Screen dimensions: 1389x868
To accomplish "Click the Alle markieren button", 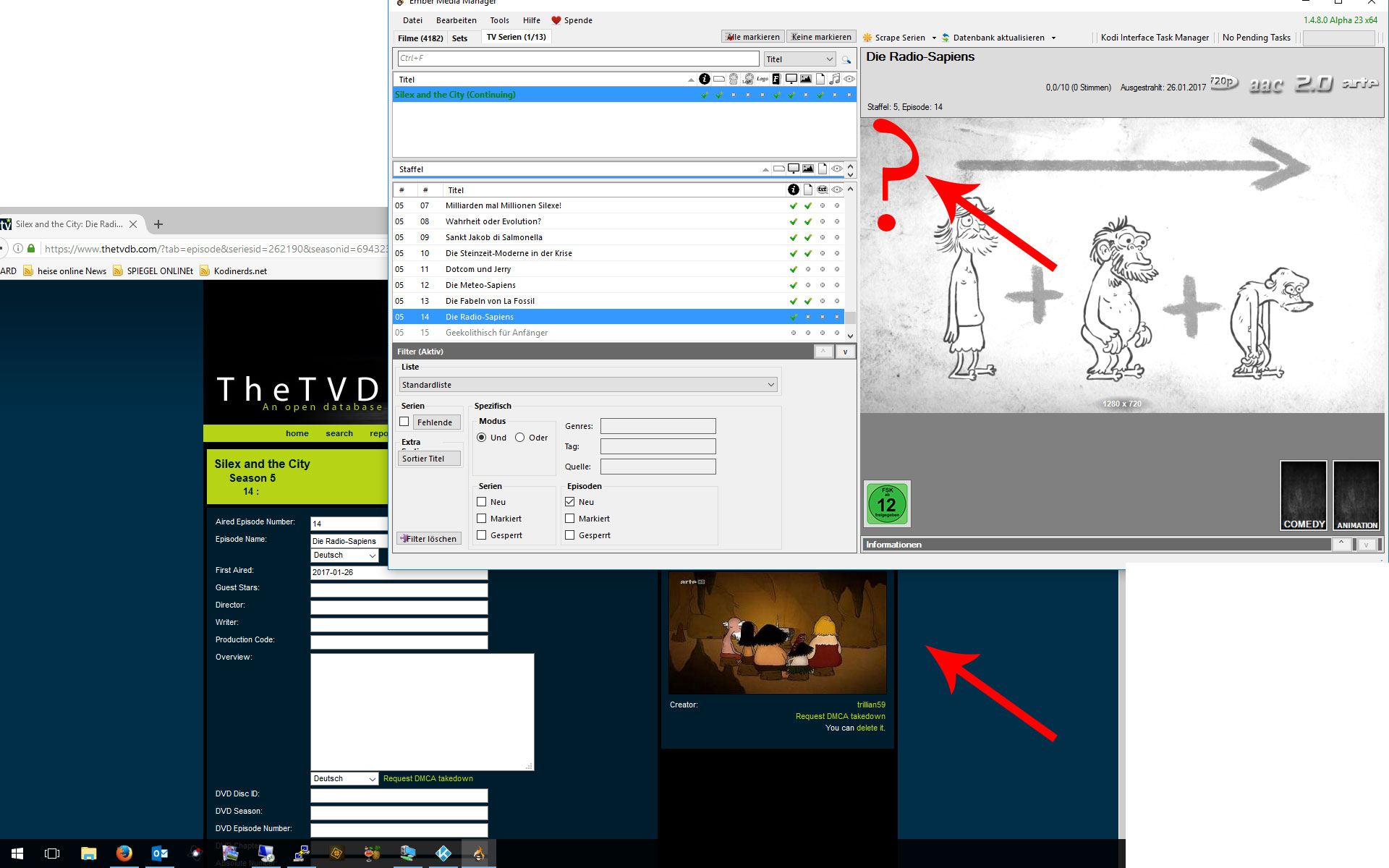I will 753,37.
